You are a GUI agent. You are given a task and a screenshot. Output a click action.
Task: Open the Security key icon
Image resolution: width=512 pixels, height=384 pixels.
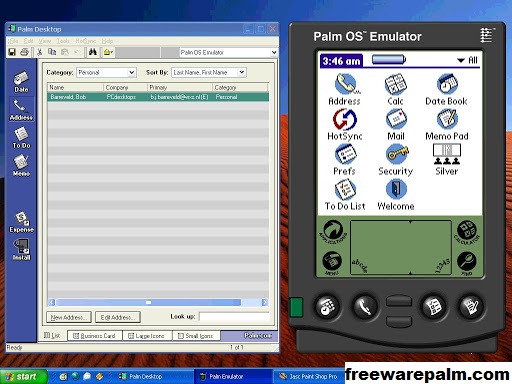(x=396, y=159)
